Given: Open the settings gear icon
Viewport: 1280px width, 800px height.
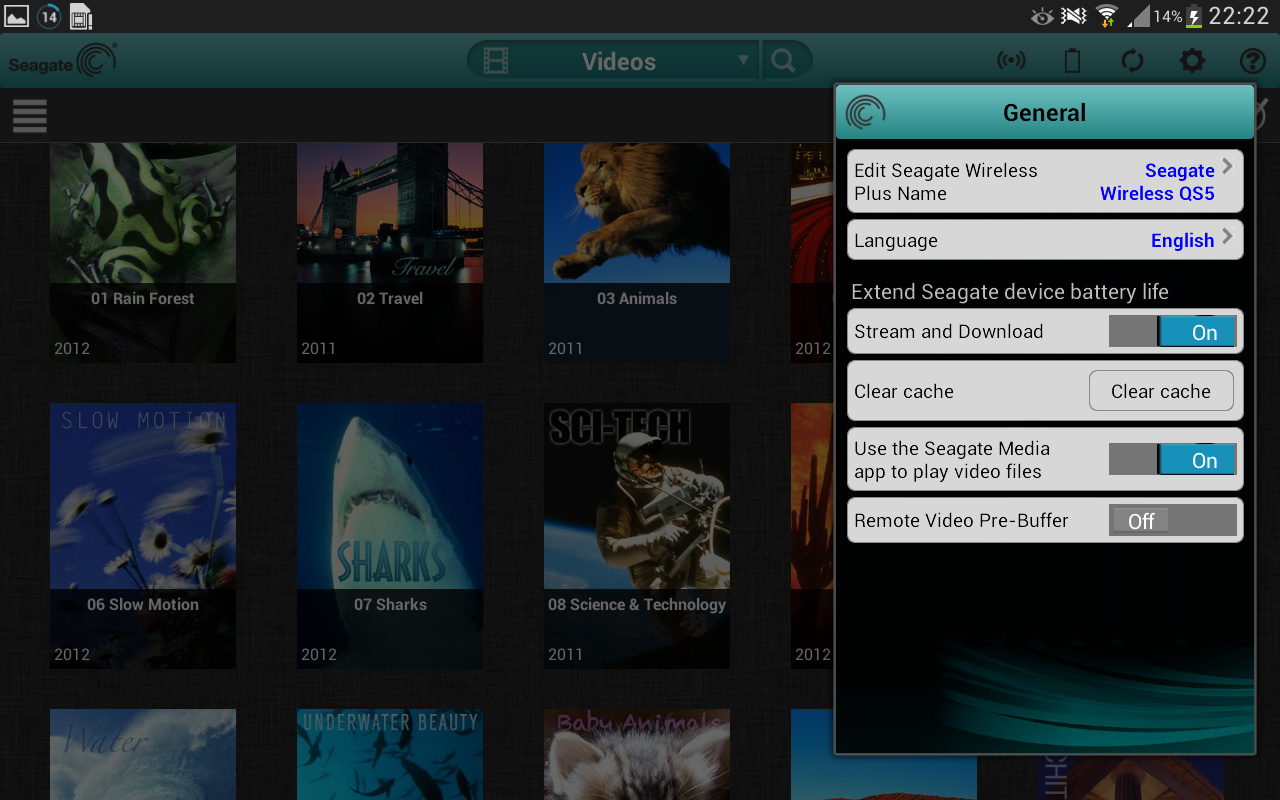Looking at the screenshot, I should [1192, 61].
